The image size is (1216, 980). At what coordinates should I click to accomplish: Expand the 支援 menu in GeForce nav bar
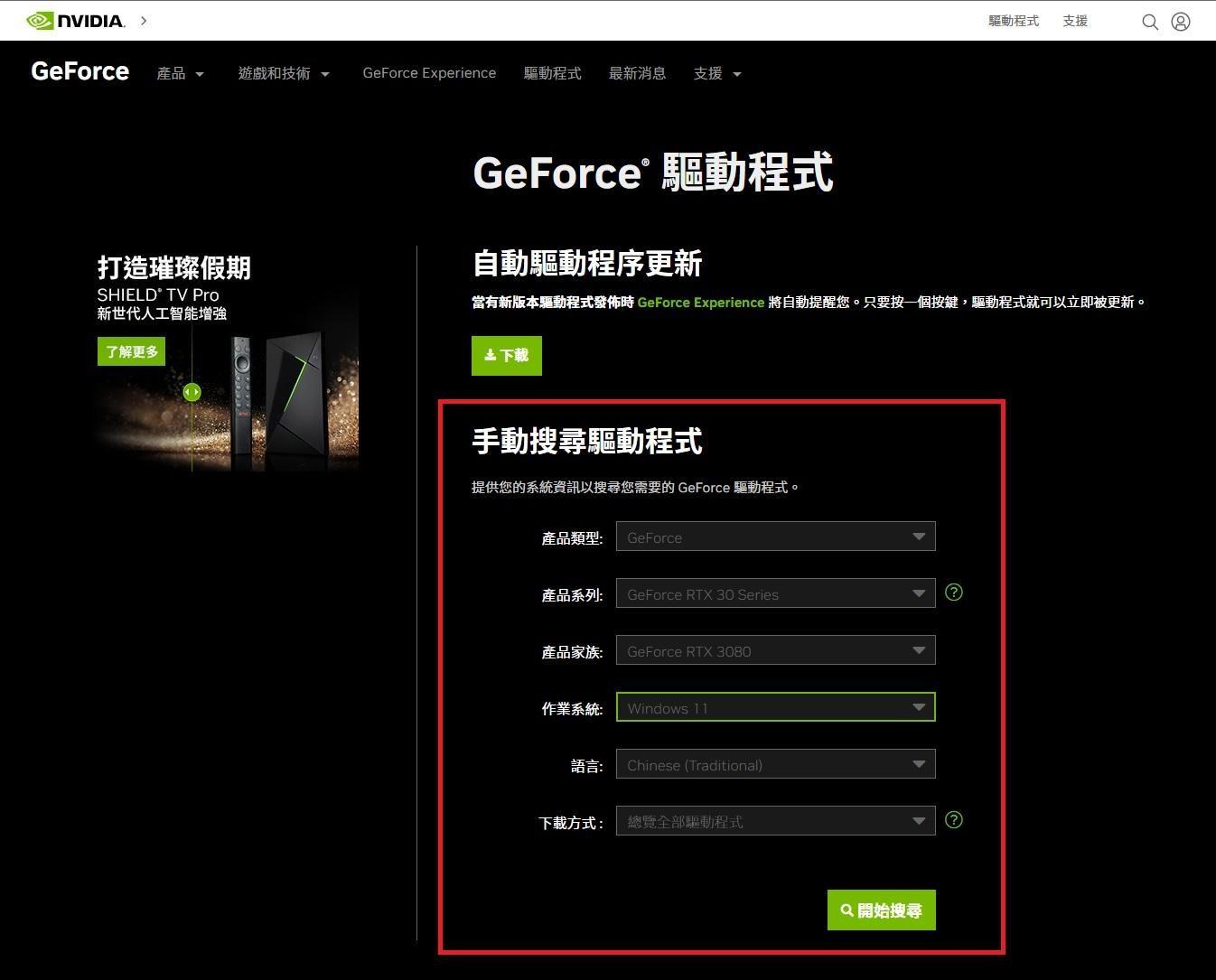(717, 73)
